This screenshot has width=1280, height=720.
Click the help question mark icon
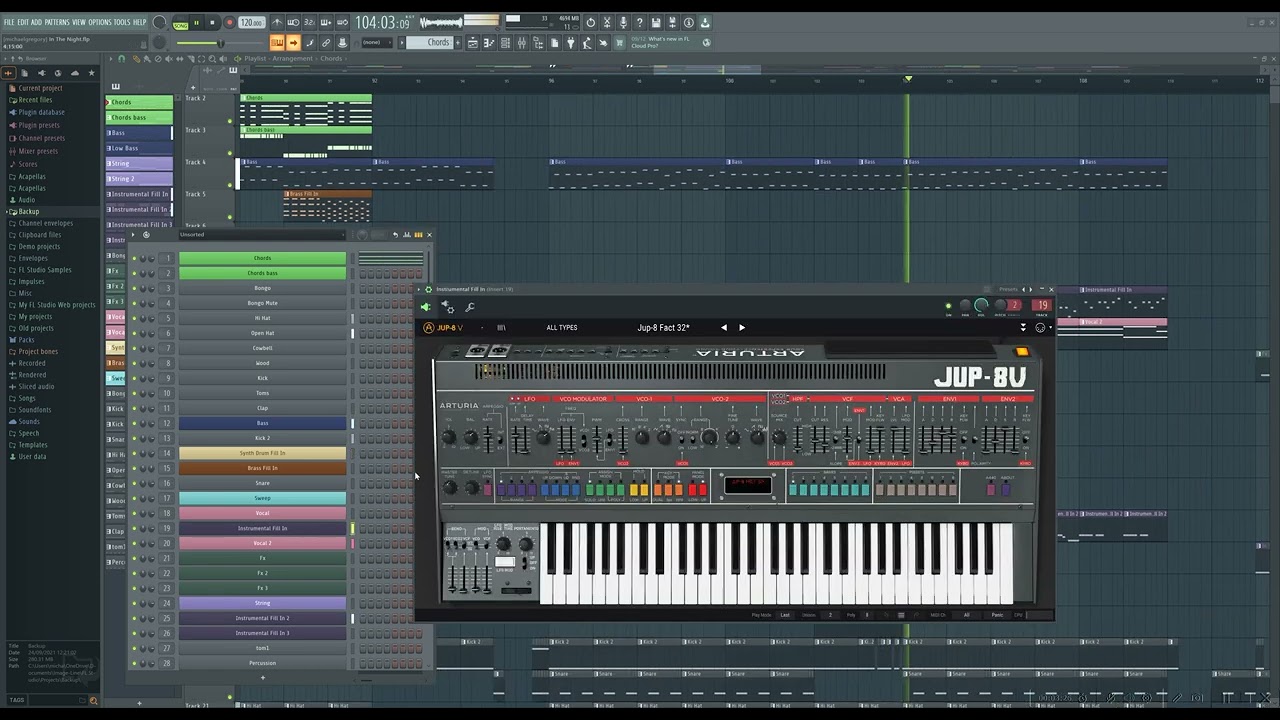[x=640, y=23]
